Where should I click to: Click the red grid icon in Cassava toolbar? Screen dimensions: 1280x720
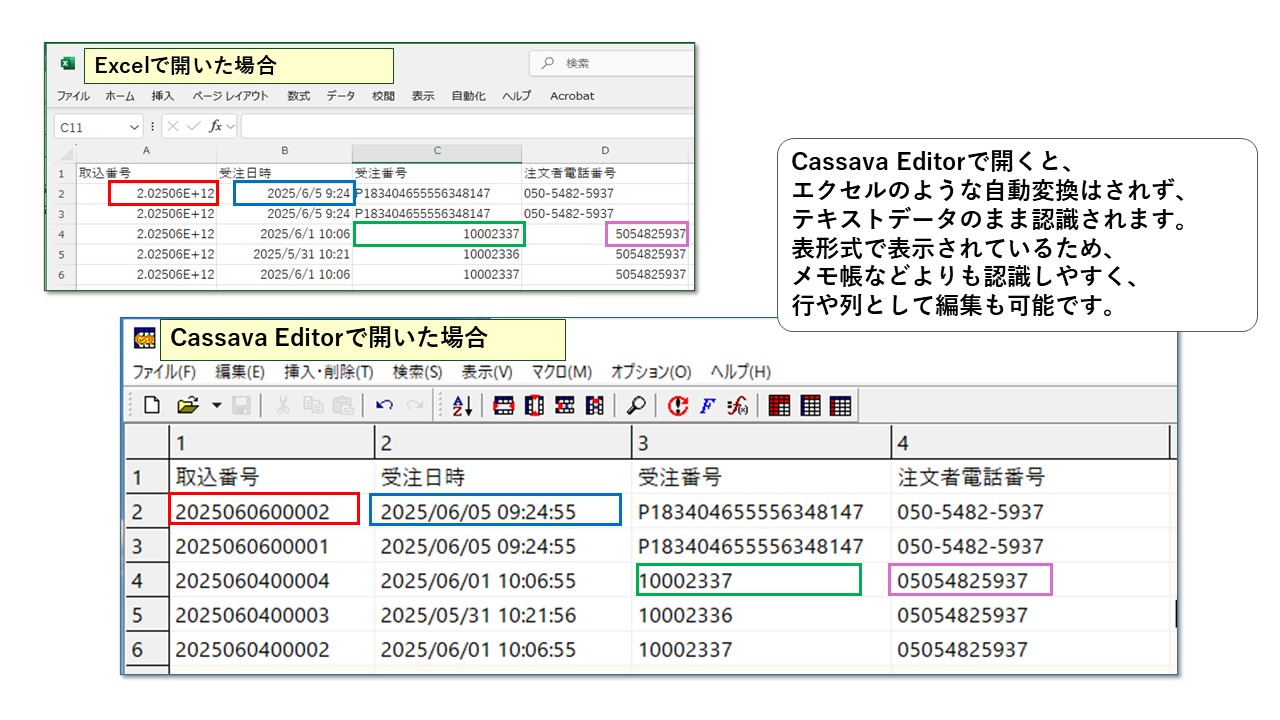coord(780,406)
